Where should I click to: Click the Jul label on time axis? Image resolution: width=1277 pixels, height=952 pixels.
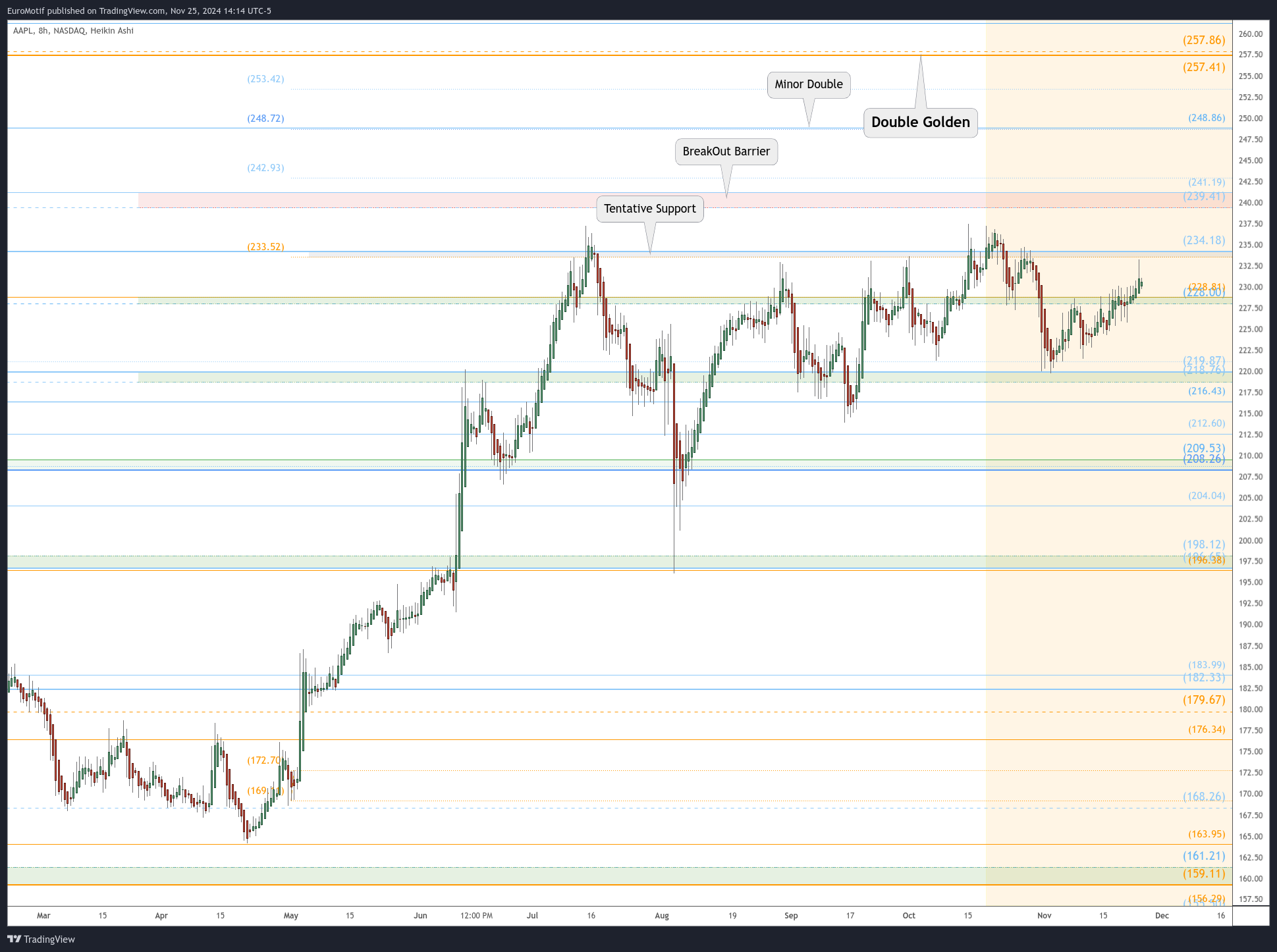tap(532, 916)
